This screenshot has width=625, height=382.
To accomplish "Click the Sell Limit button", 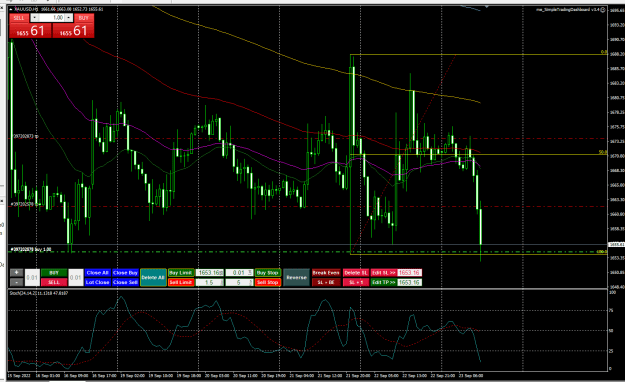I will point(181,282).
